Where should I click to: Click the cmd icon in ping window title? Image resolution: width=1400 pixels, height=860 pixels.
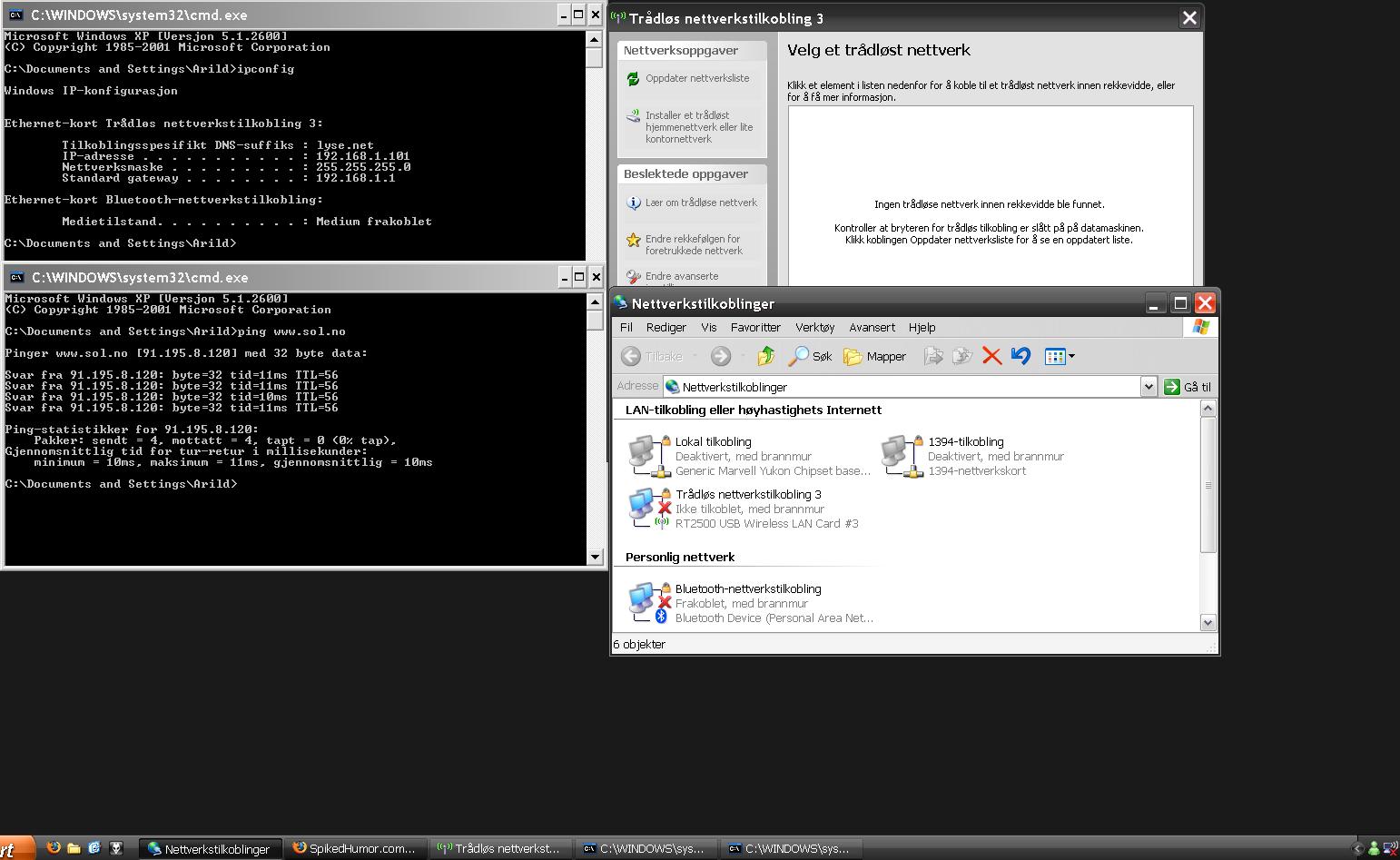click(15, 277)
